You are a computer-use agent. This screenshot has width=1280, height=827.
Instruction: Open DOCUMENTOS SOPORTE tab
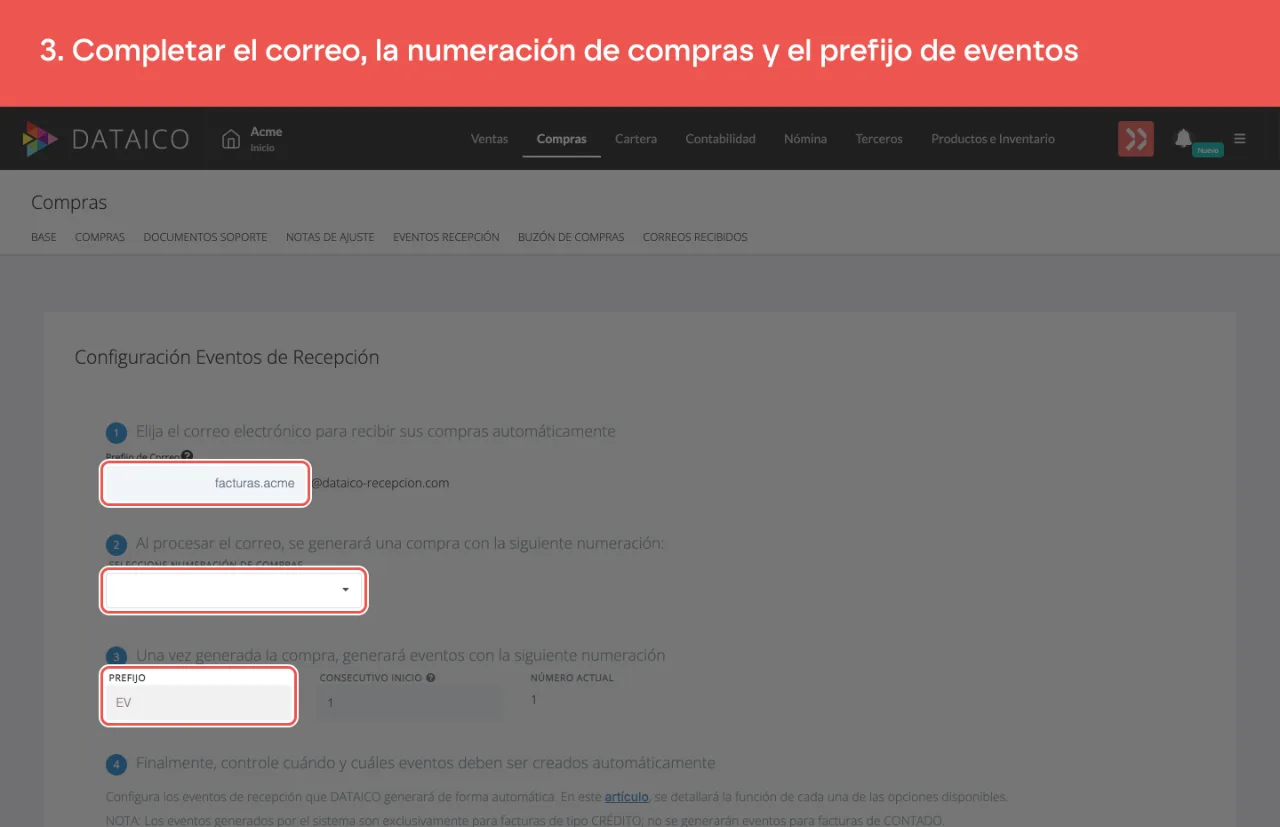click(x=205, y=238)
